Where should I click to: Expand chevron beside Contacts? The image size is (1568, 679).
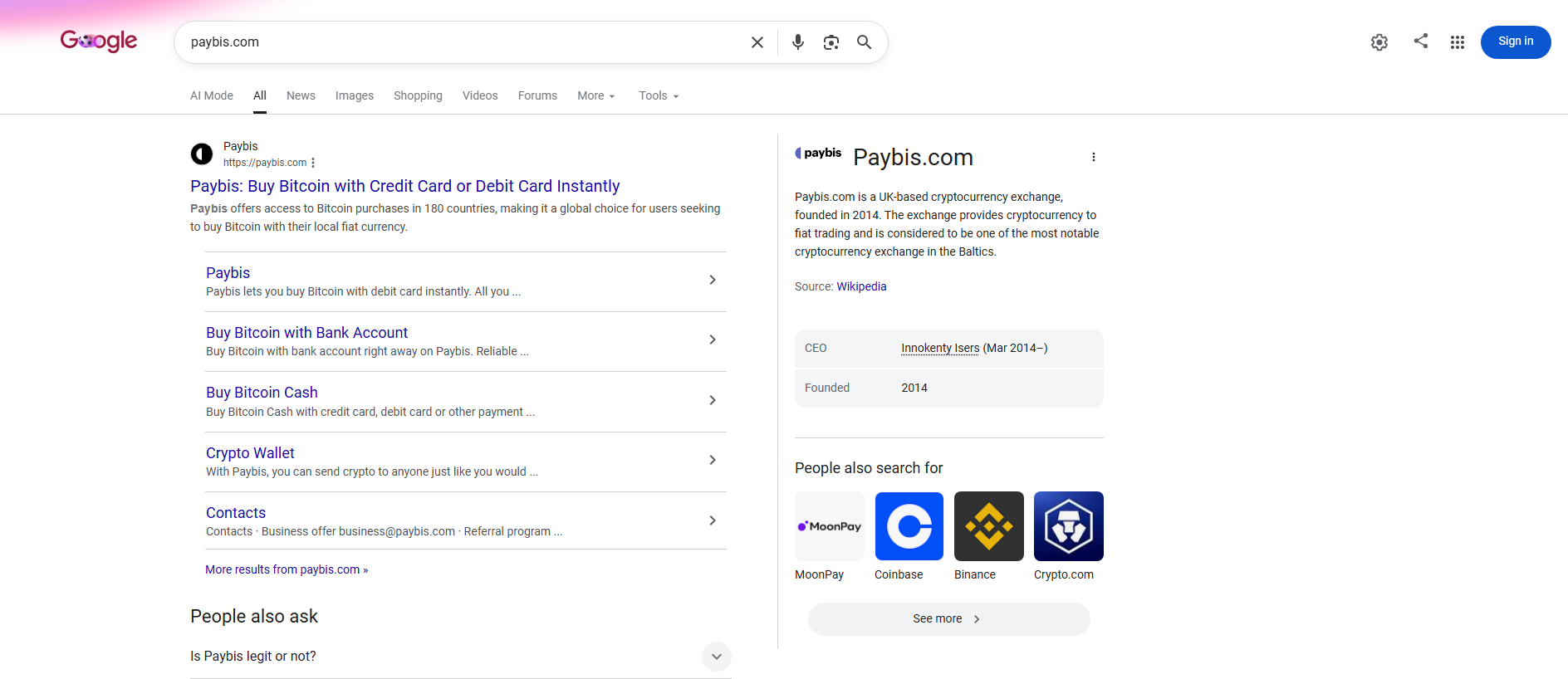point(713,520)
